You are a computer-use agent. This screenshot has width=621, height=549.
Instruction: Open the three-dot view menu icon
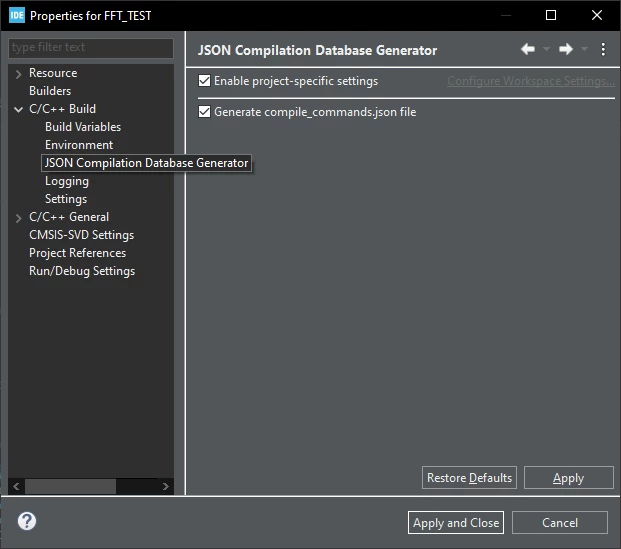pyautogui.click(x=603, y=50)
